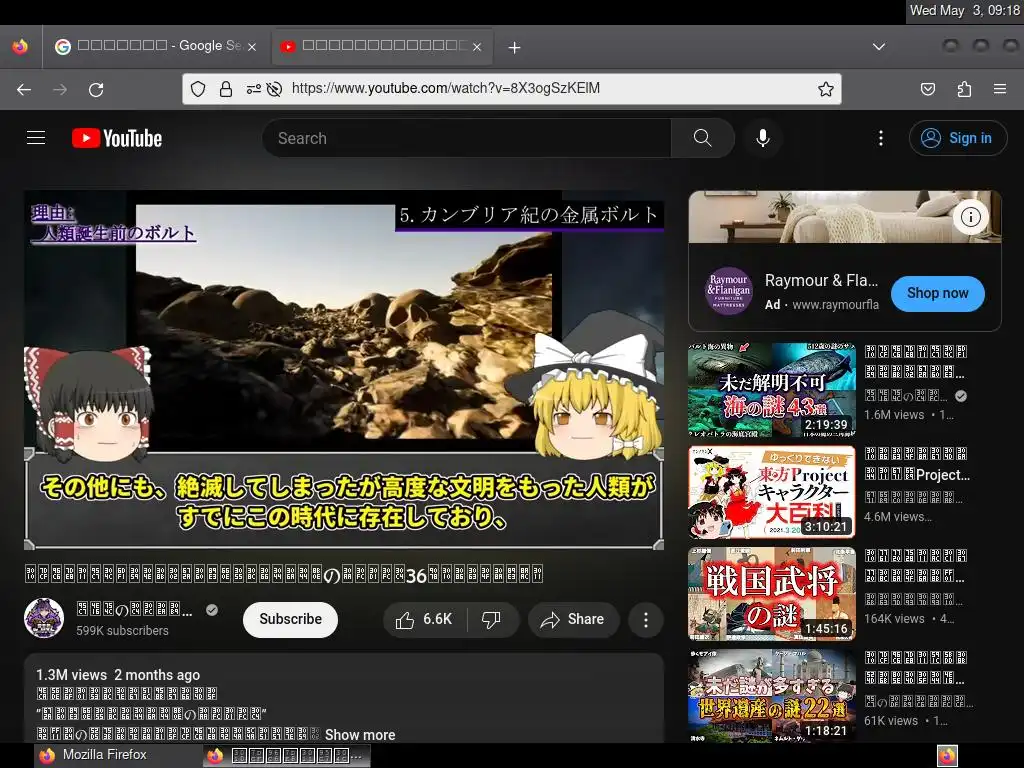Click Shop now on Raymour ad
The width and height of the screenshot is (1024, 768).
tap(937, 293)
